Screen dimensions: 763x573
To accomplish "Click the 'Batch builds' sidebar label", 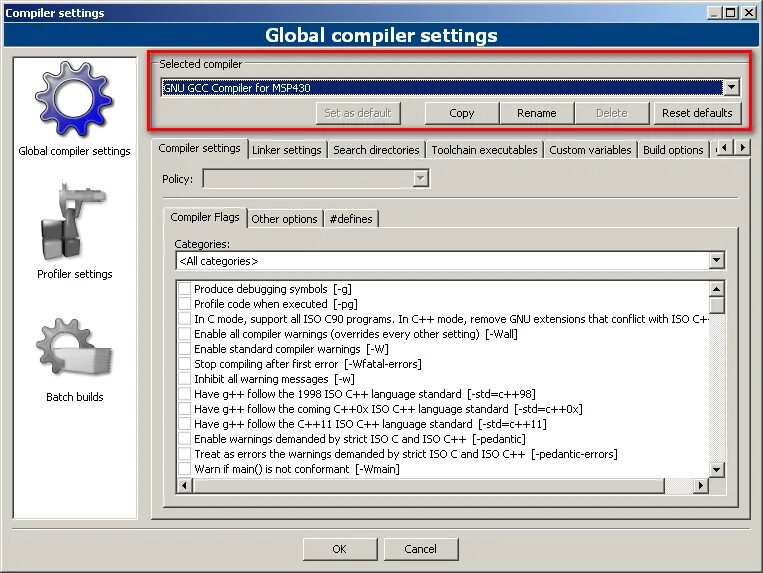I will coord(74,397).
